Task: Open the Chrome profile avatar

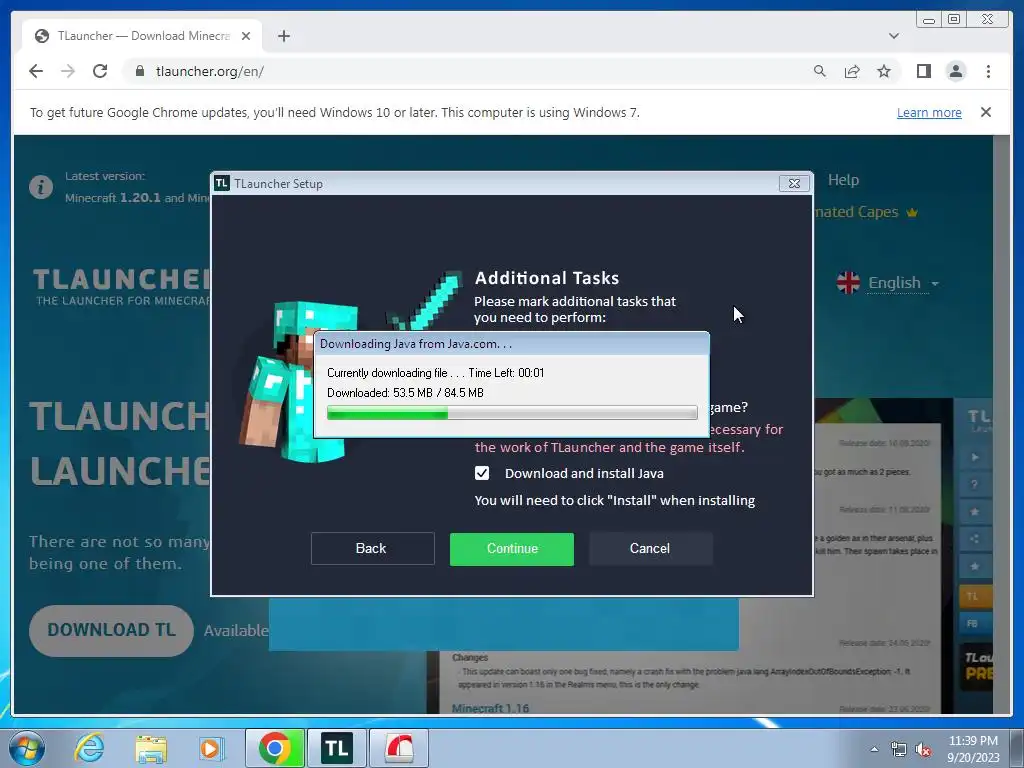Action: [955, 71]
